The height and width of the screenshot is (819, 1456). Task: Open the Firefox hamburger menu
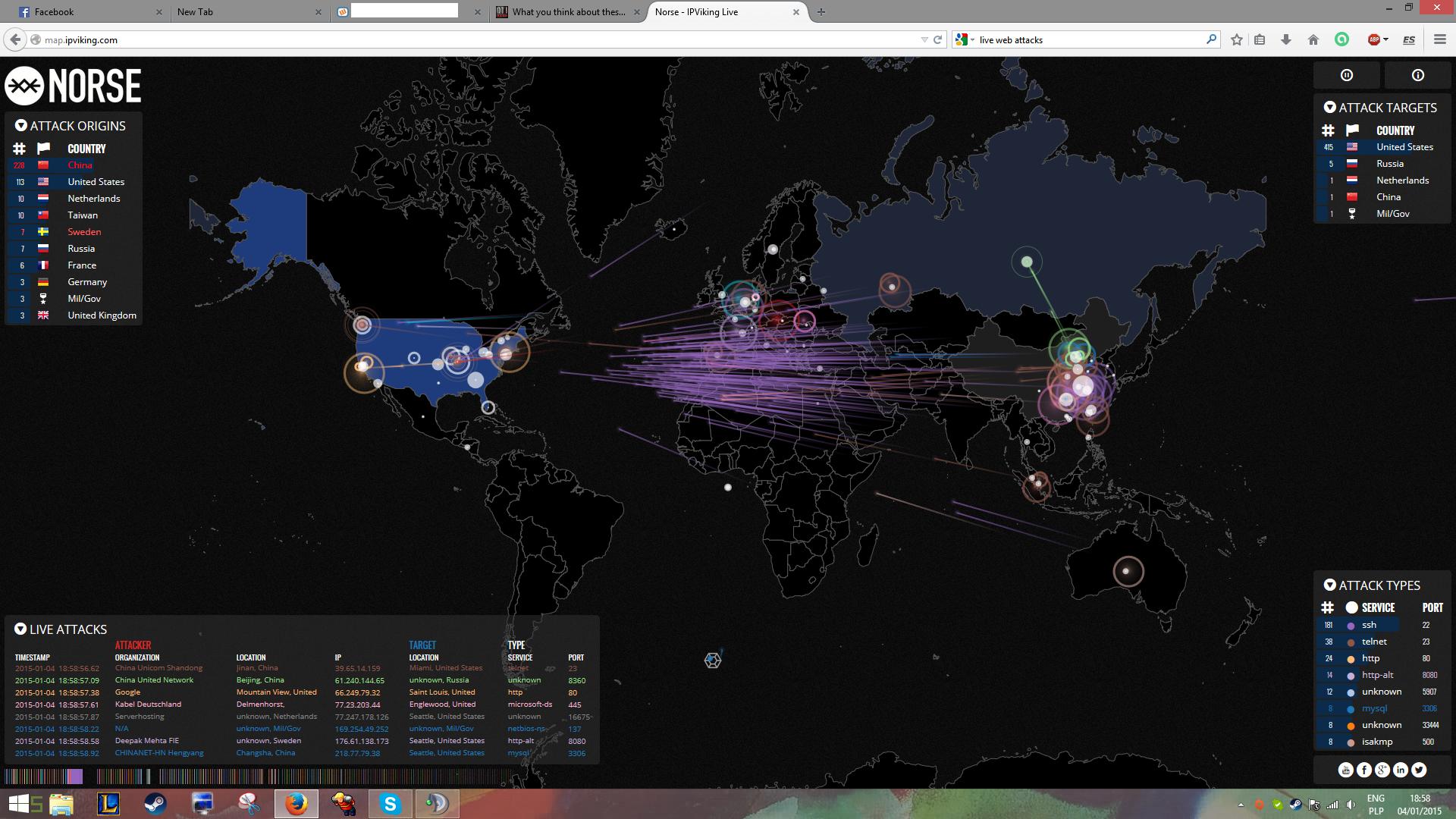tap(1439, 39)
